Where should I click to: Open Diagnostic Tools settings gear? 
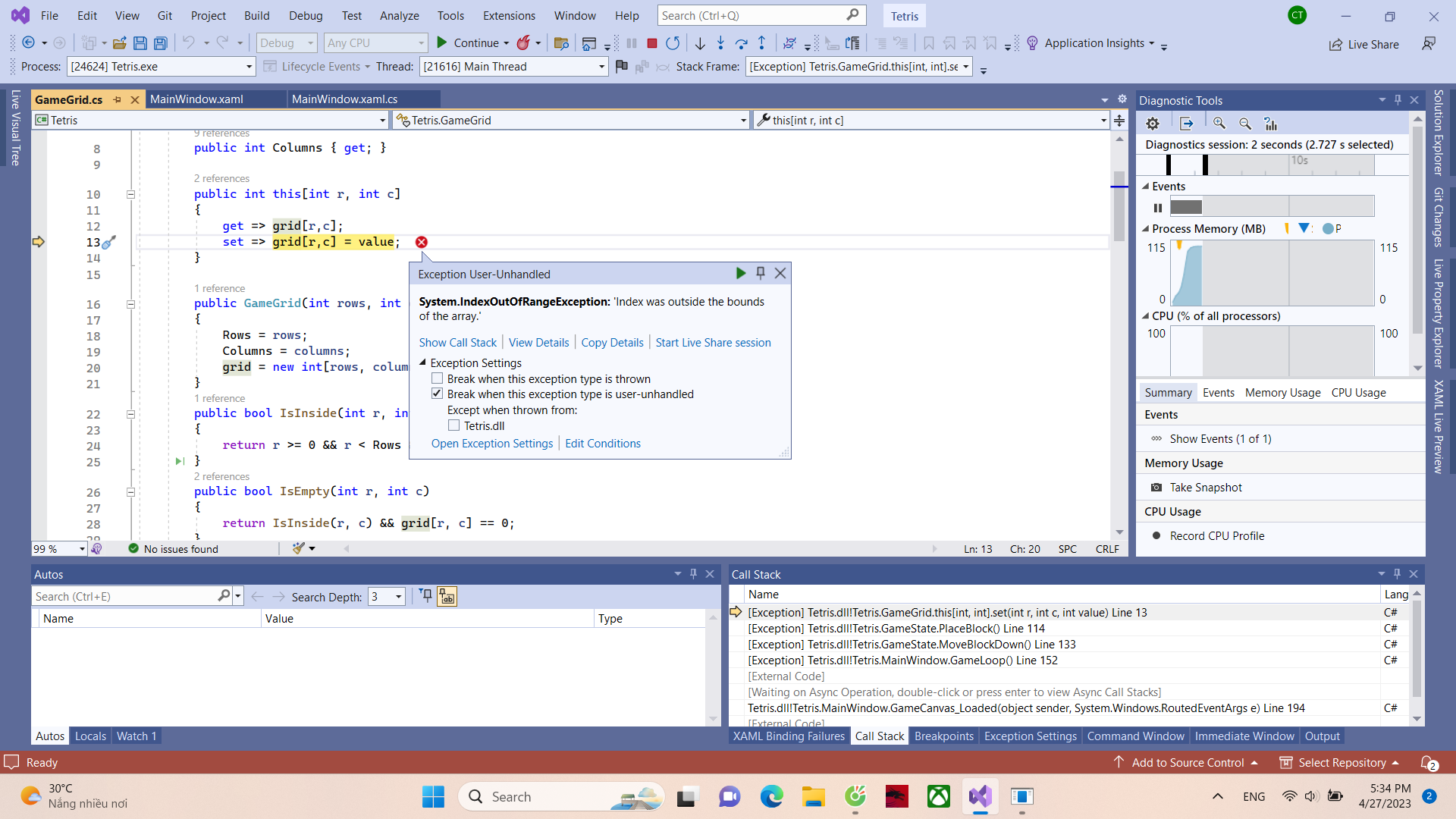pyautogui.click(x=1153, y=124)
